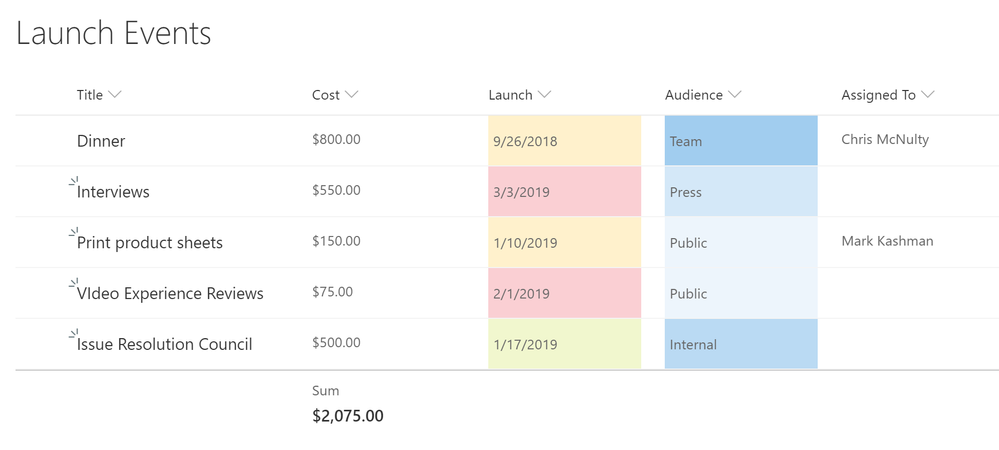Select the $800.00 cost cell
The width and height of the screenshot is (999, 450).
tap(336, 139)
